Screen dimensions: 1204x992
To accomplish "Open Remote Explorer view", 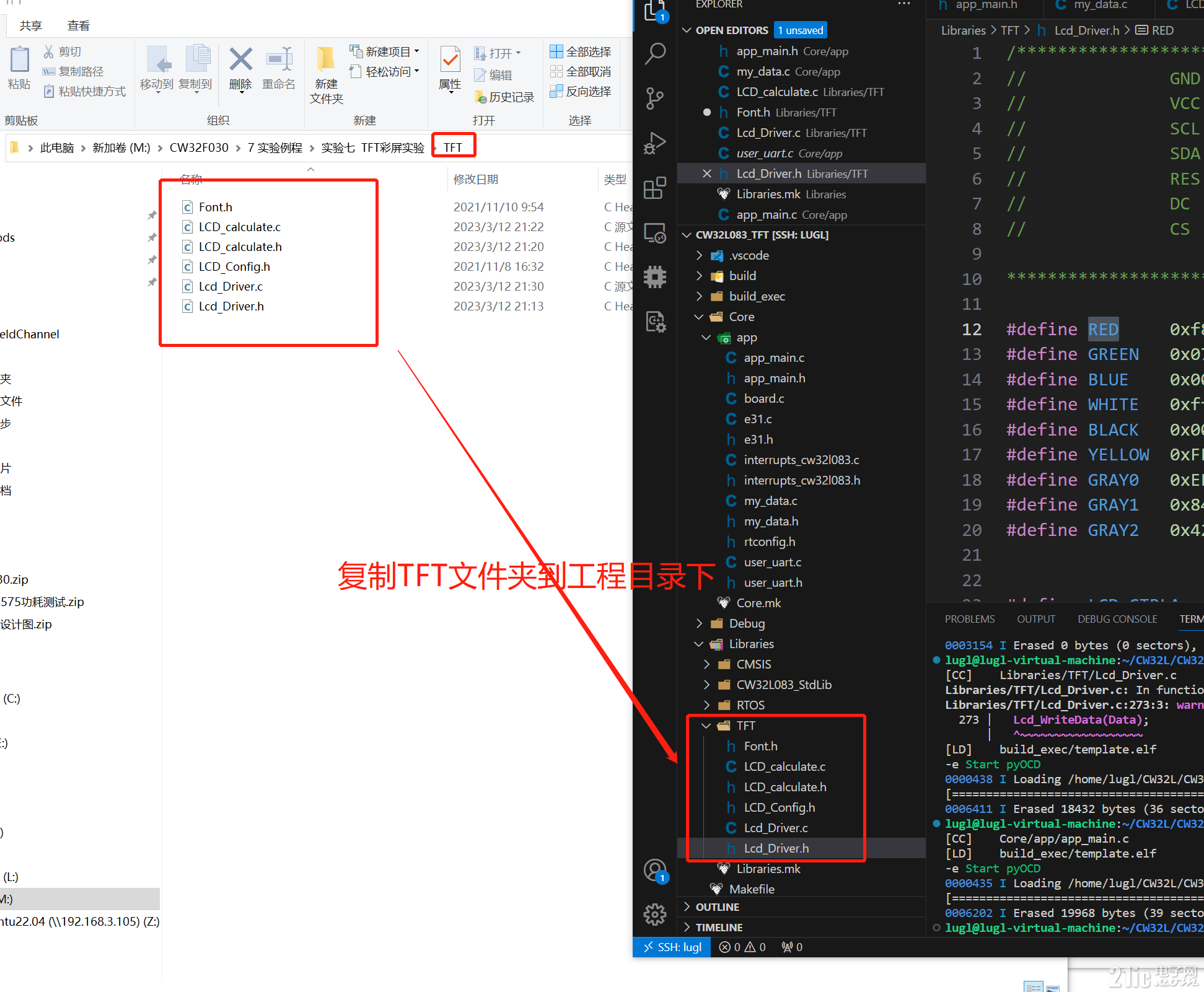I will (x=655, y=233).
